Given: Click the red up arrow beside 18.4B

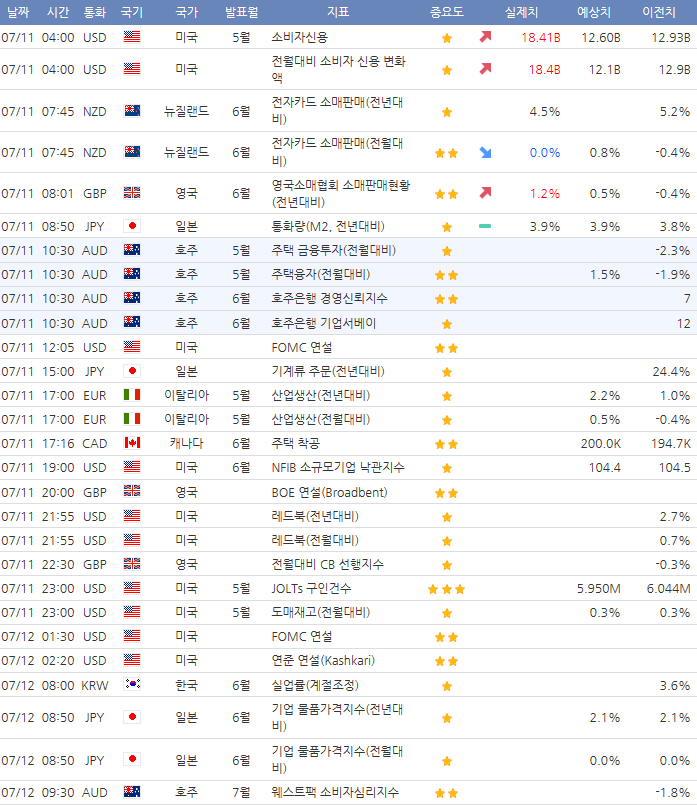Looking at the screenshot, I should click(x=485, y=69).
